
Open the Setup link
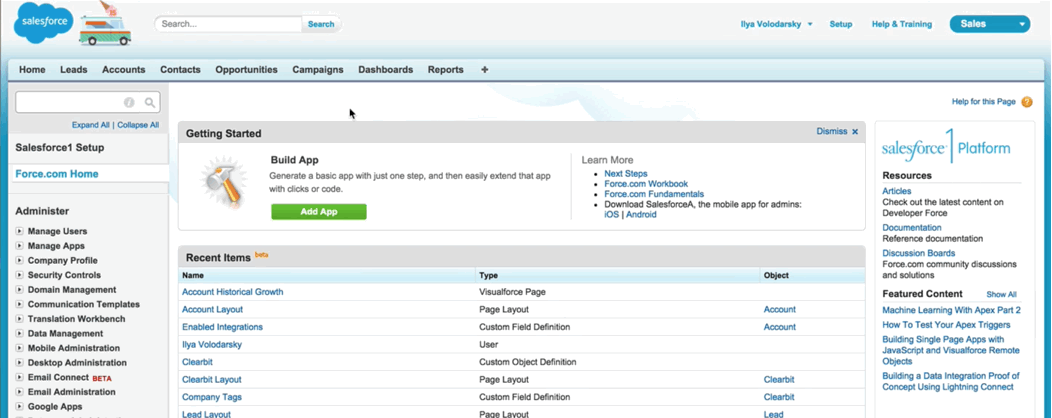[841, 24]
